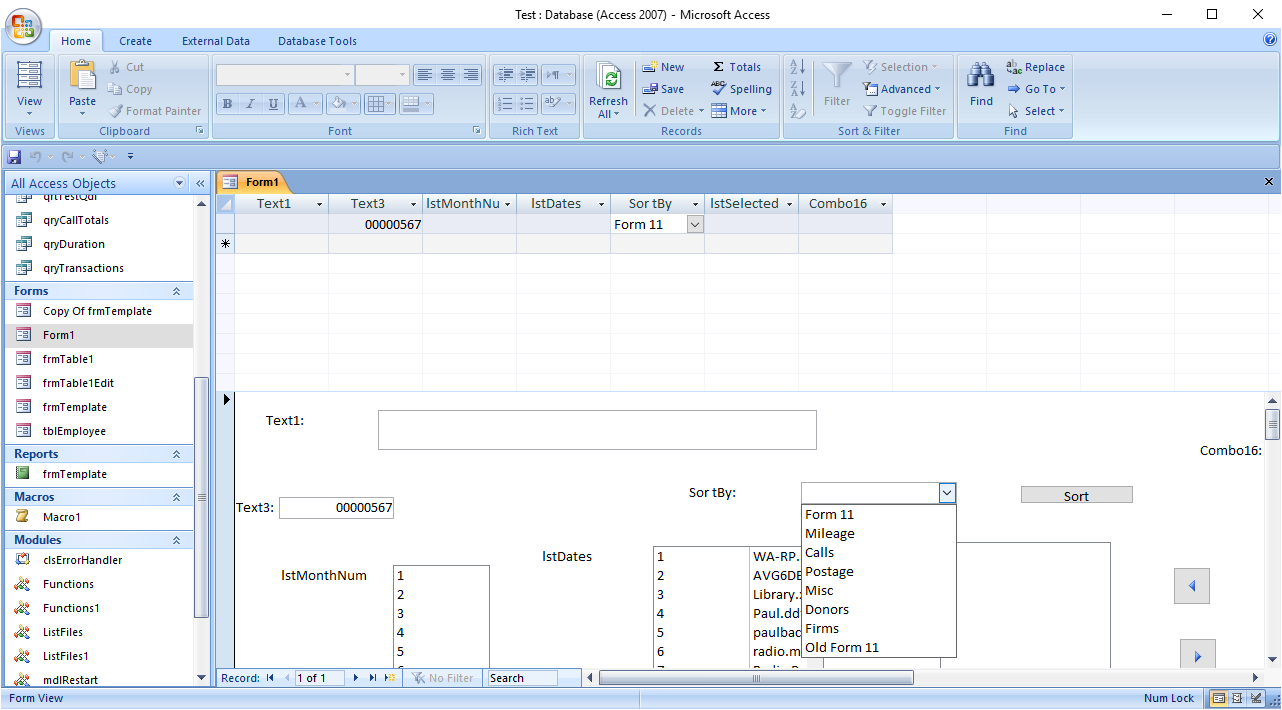Go to first record
This screenshot has width=1282, height=710.
[270, 678]
